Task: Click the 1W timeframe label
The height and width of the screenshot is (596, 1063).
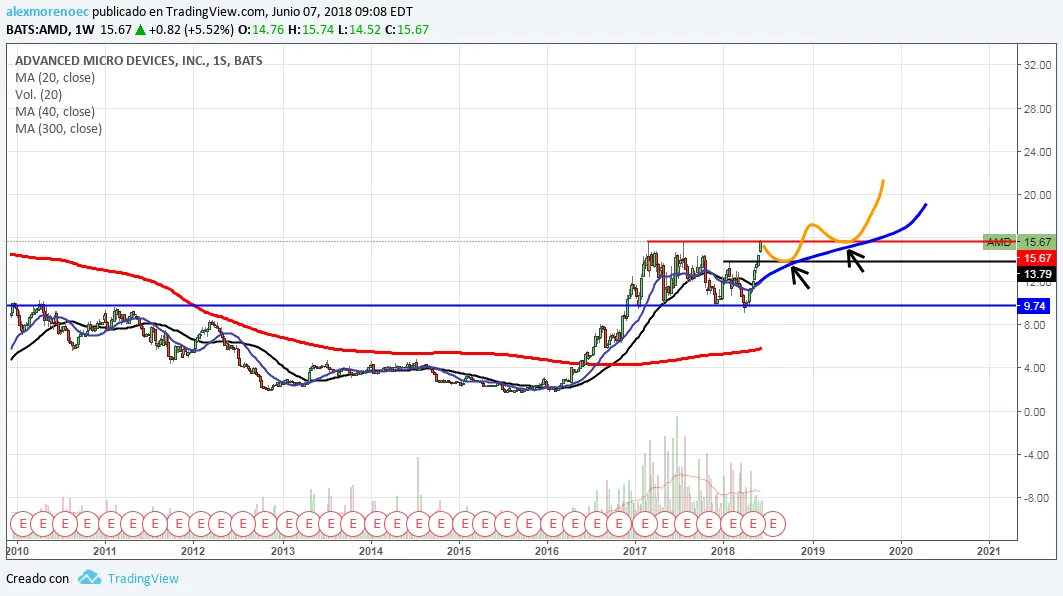Action: coord(84,30)
